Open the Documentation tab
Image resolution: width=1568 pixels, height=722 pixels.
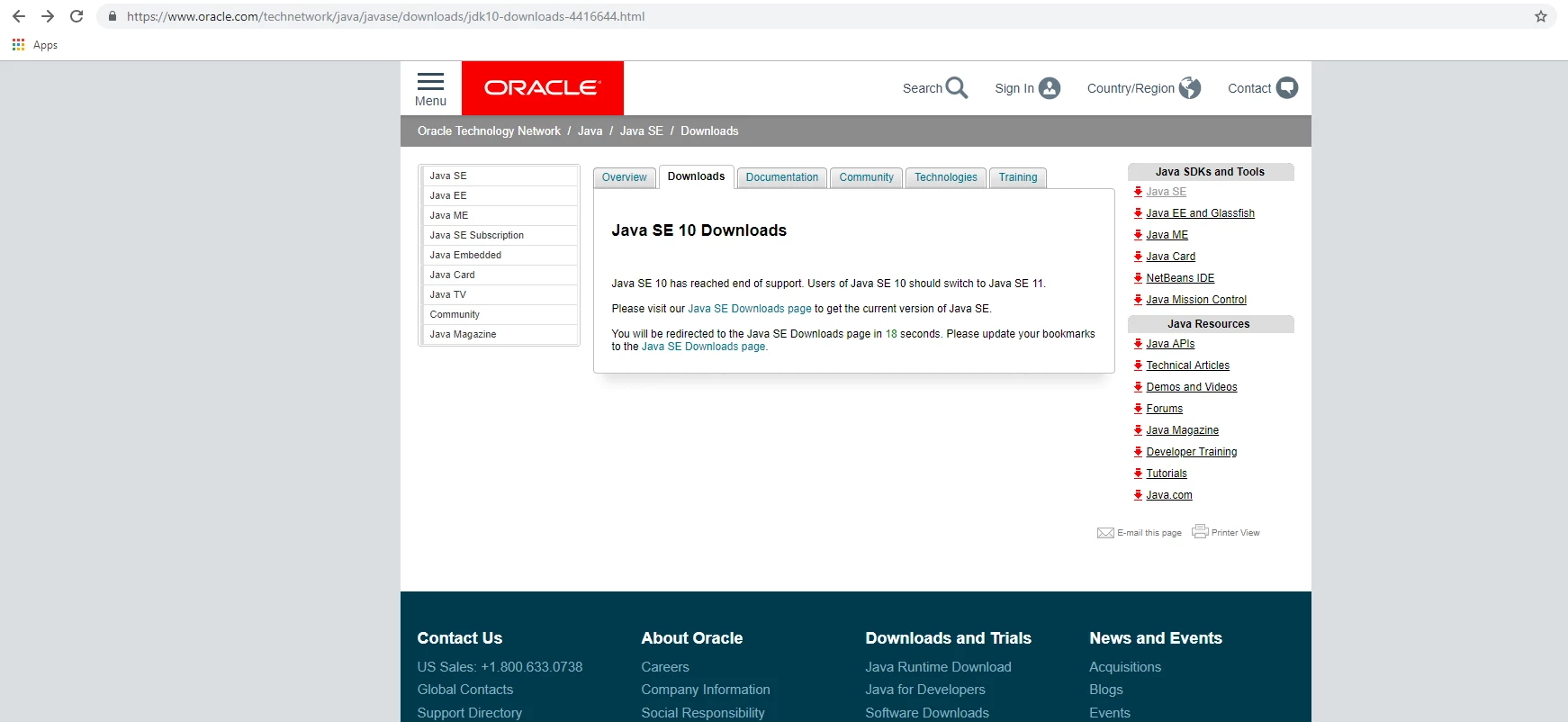pos(781,177)
